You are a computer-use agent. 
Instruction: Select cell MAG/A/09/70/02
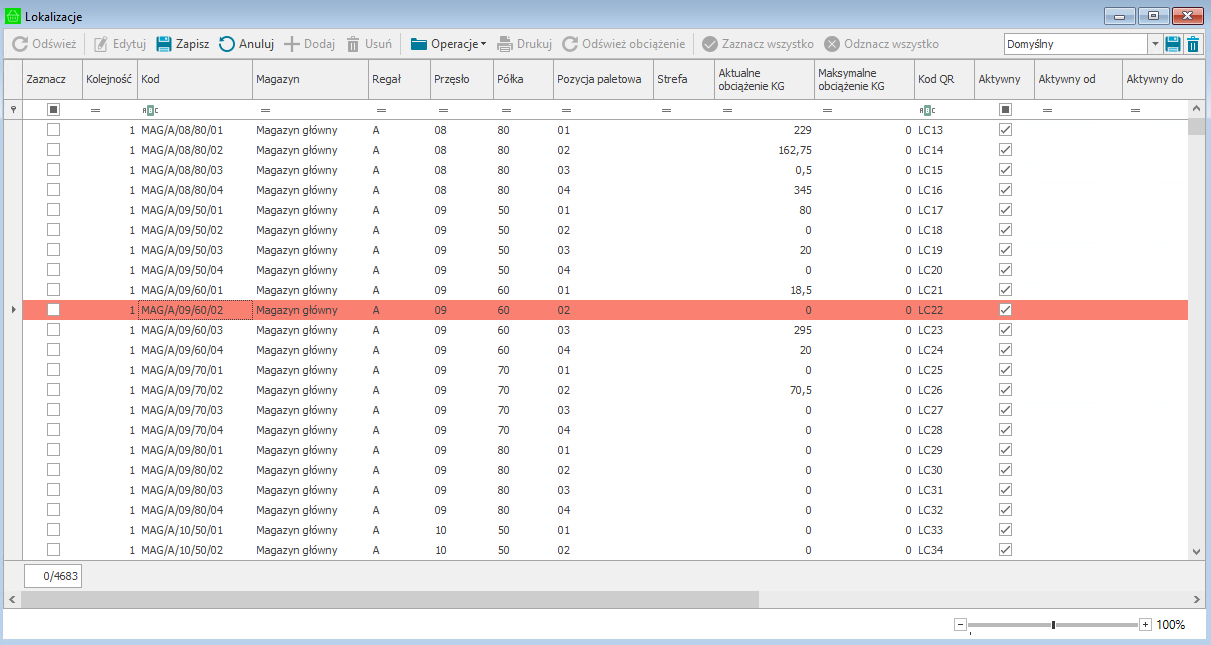click(x=195, y=390)
